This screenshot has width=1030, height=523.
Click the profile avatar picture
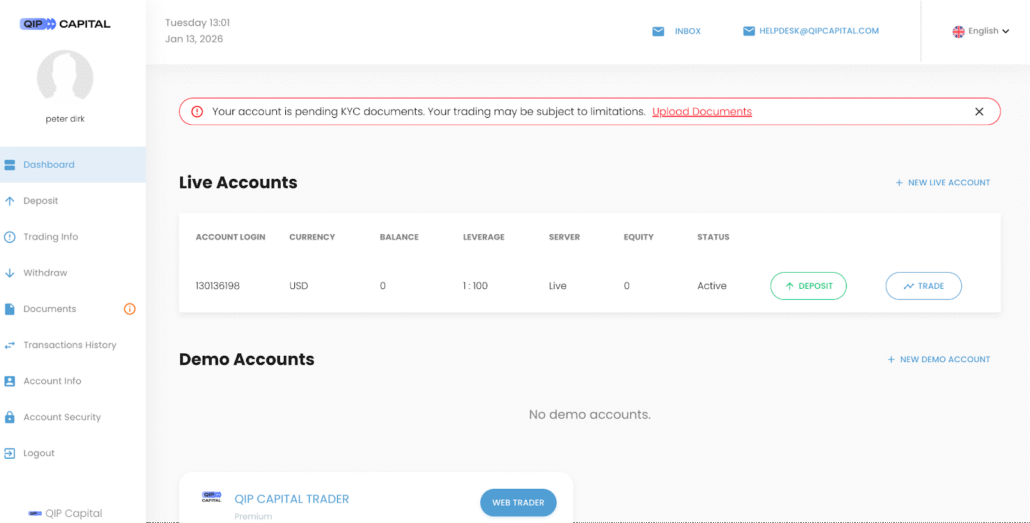[x=65, y=78]
